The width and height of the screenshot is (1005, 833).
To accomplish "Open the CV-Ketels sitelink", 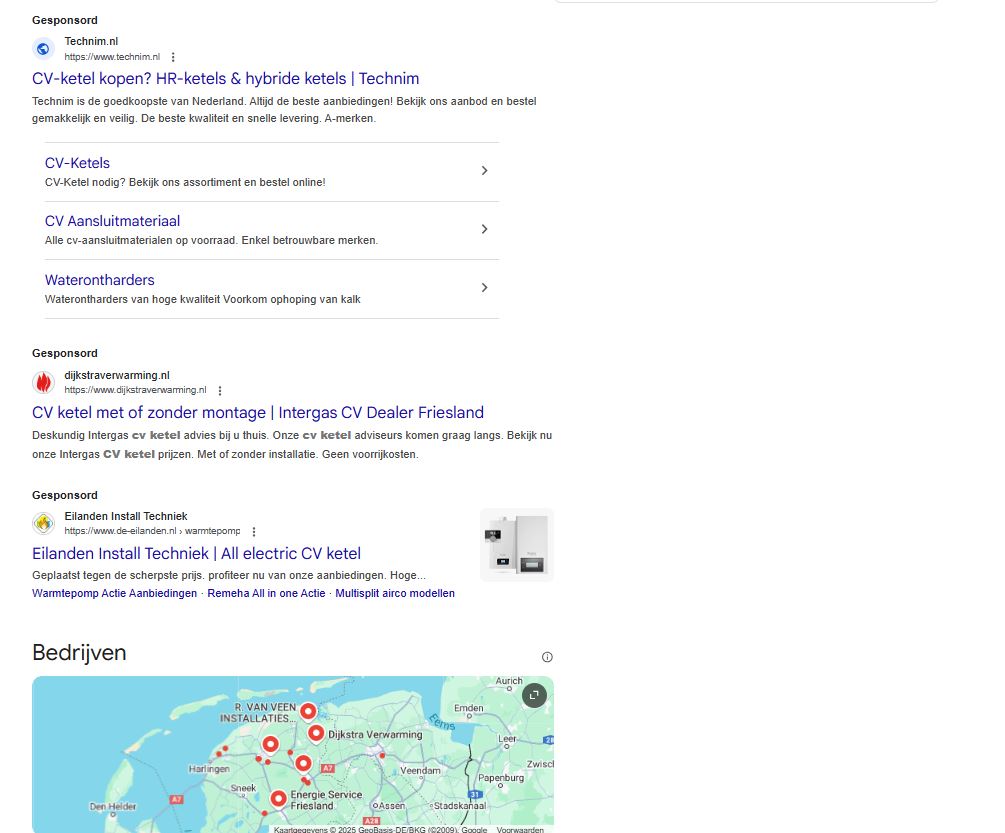I will [77, 163].
